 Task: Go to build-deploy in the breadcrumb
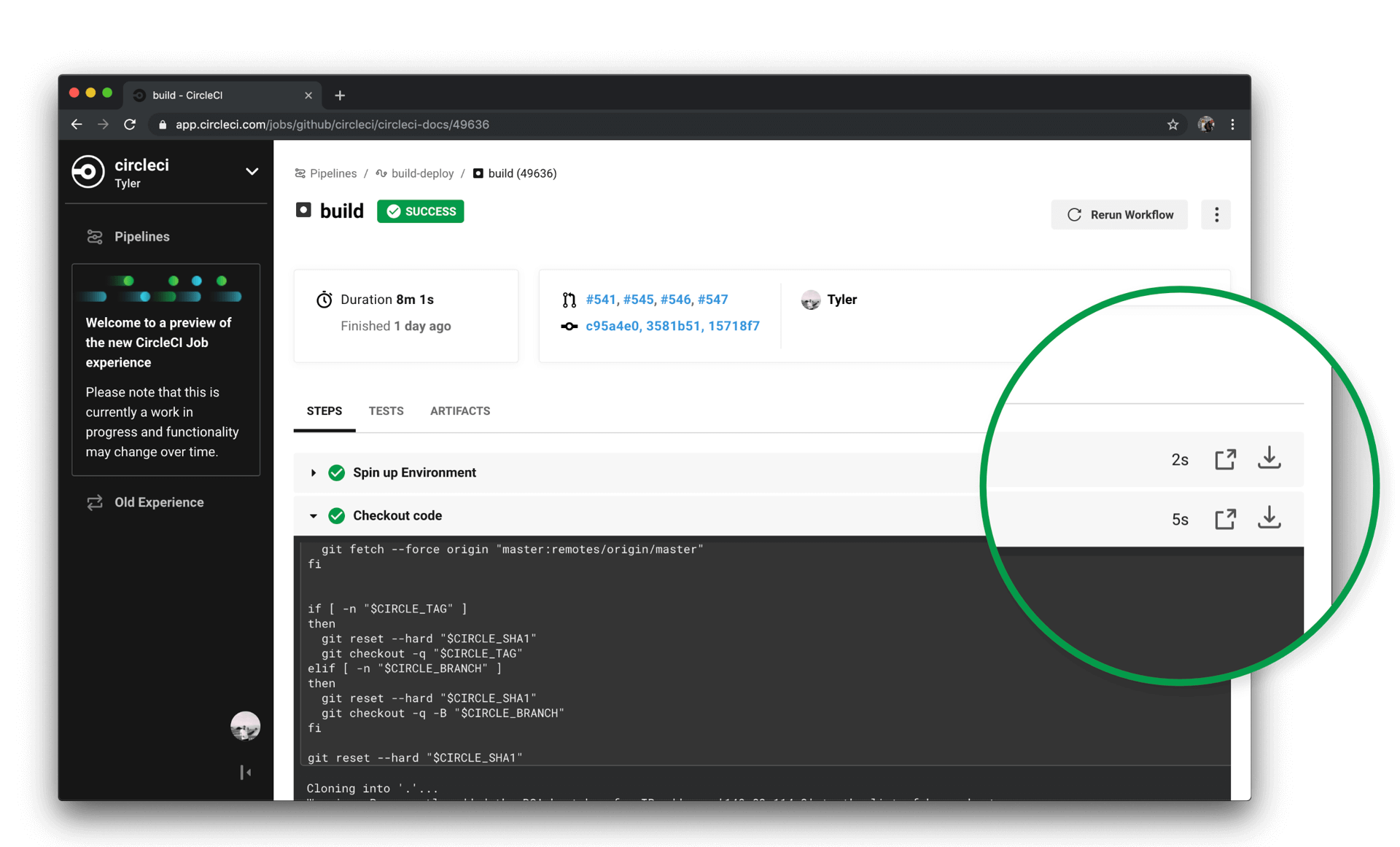[415, 173]
